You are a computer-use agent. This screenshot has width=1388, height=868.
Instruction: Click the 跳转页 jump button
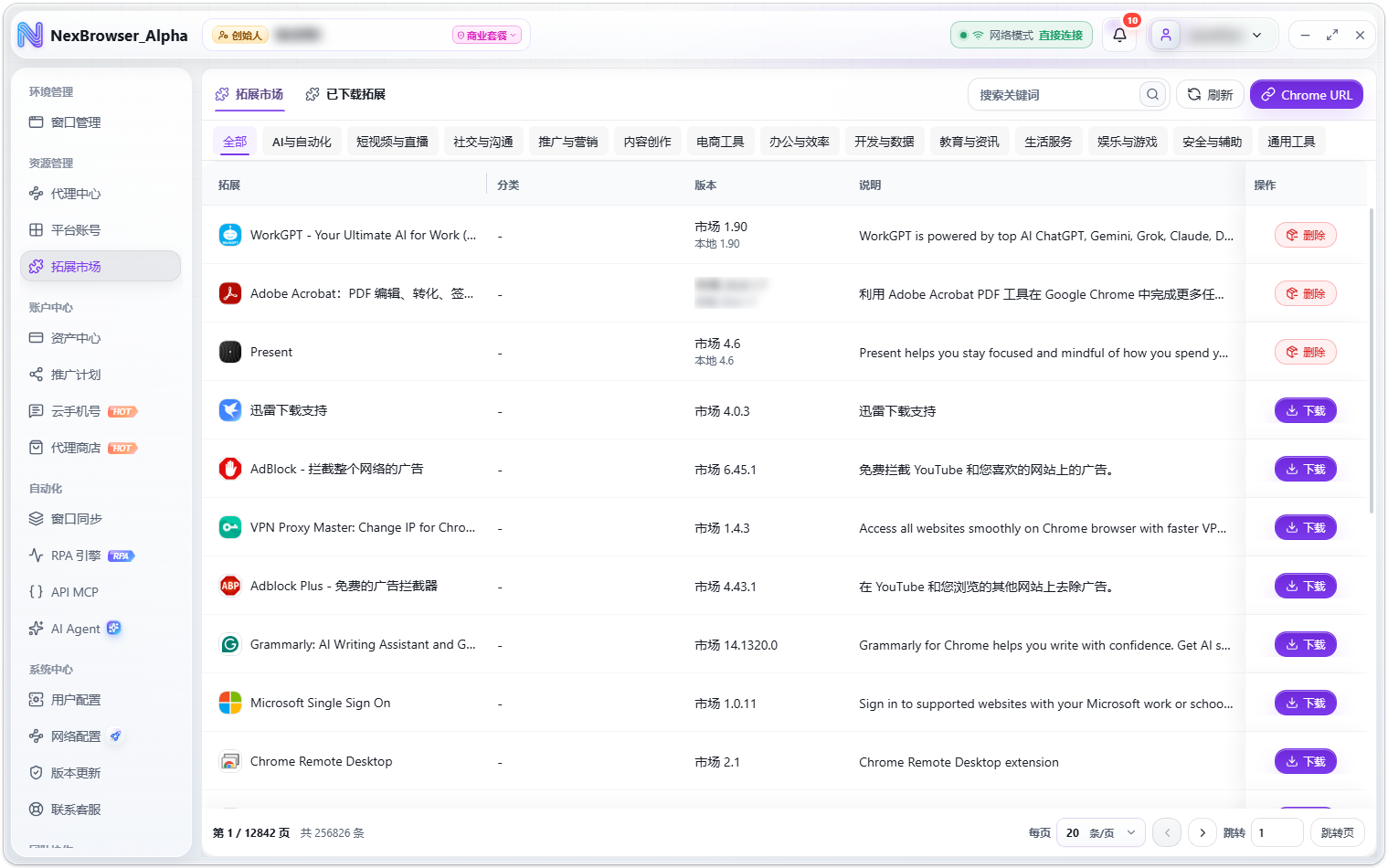pos(1338,832)
